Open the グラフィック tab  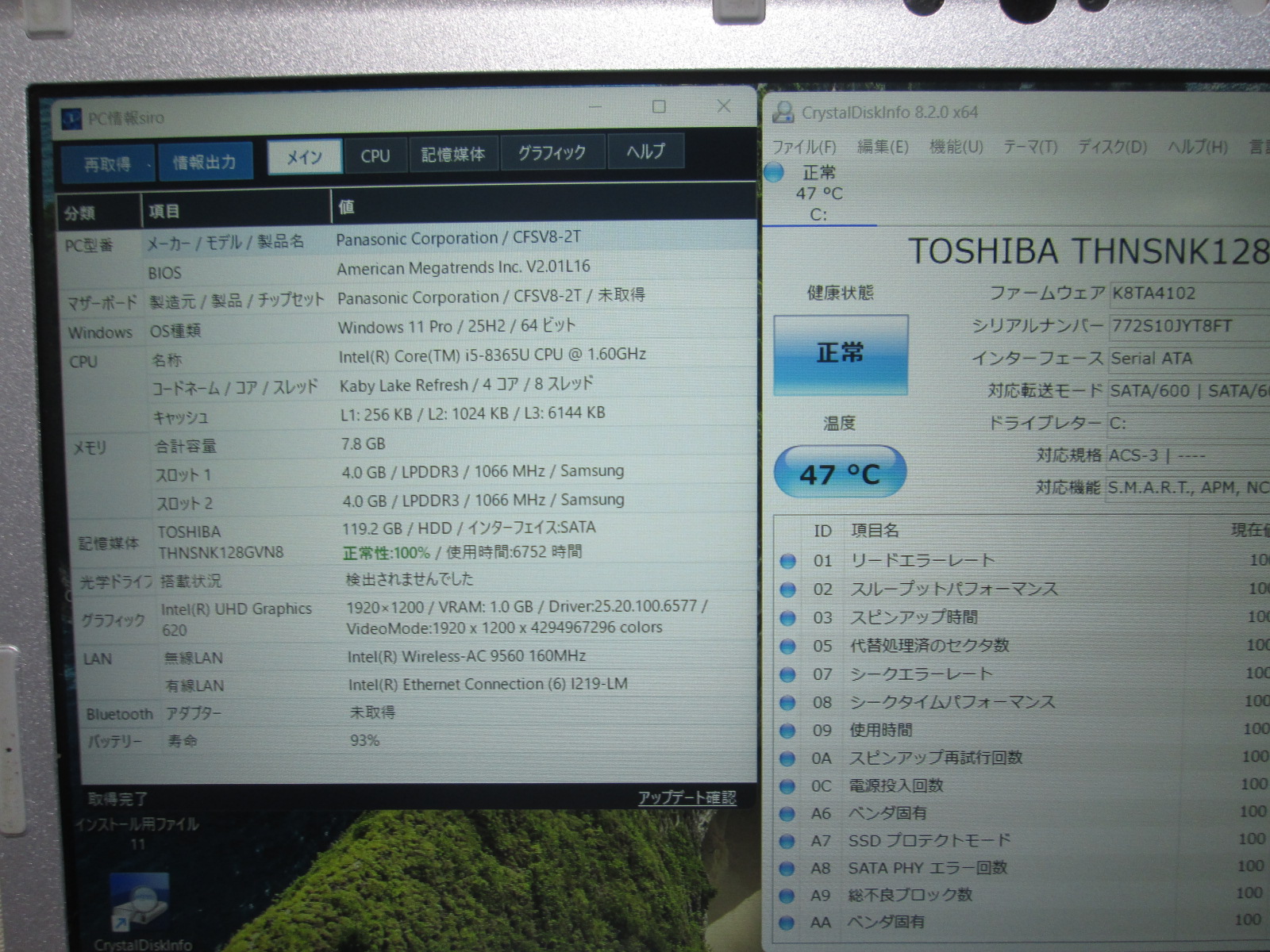[x=552, y=152]
